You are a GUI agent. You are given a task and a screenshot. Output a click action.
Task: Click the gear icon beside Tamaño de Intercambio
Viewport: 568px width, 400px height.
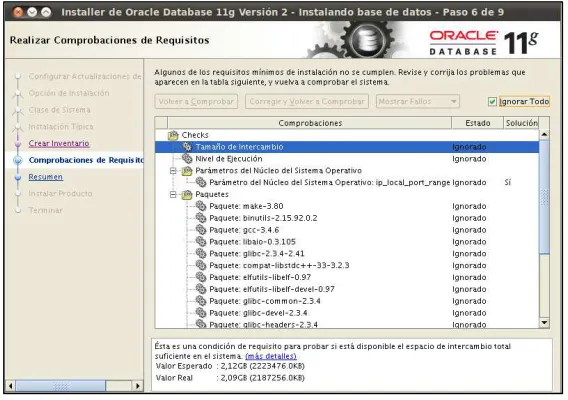click(x=187, y=147)
